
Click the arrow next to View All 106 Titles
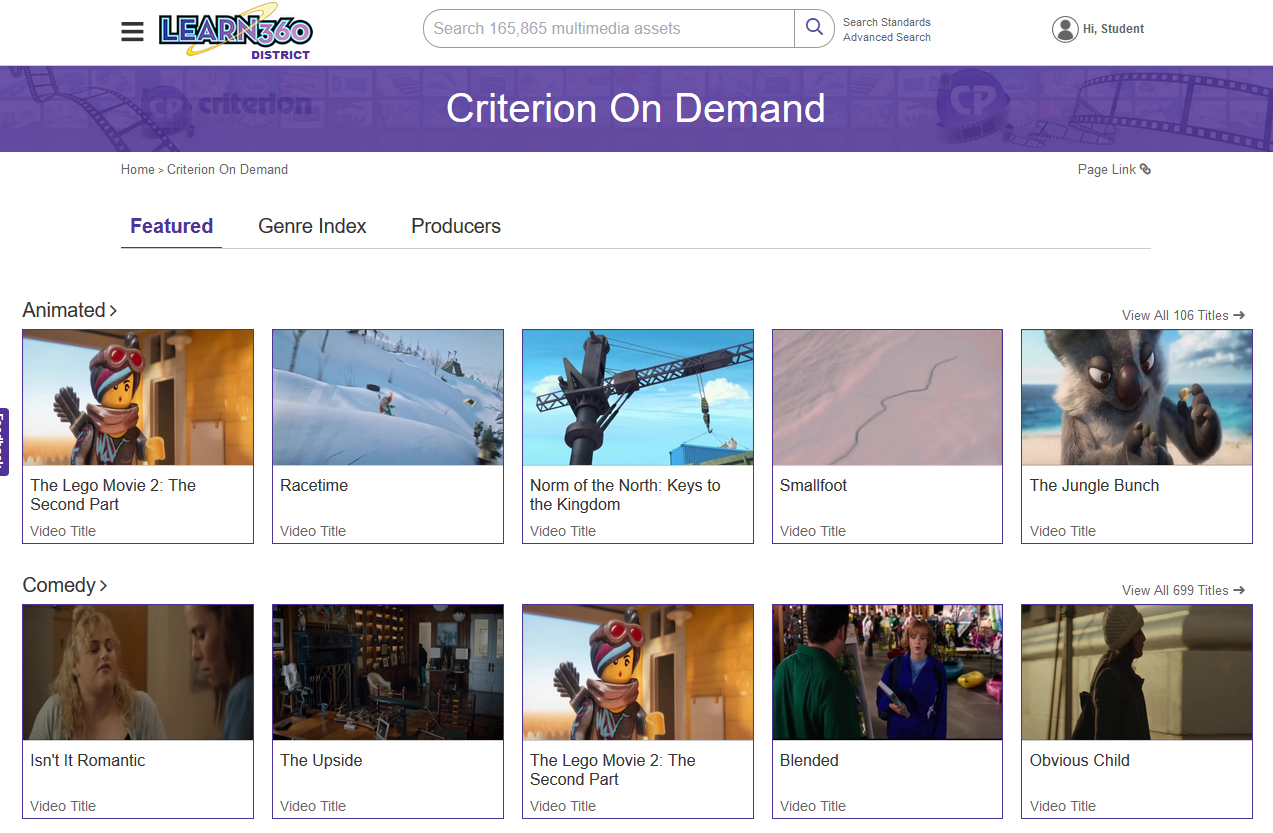point(1240,315)
